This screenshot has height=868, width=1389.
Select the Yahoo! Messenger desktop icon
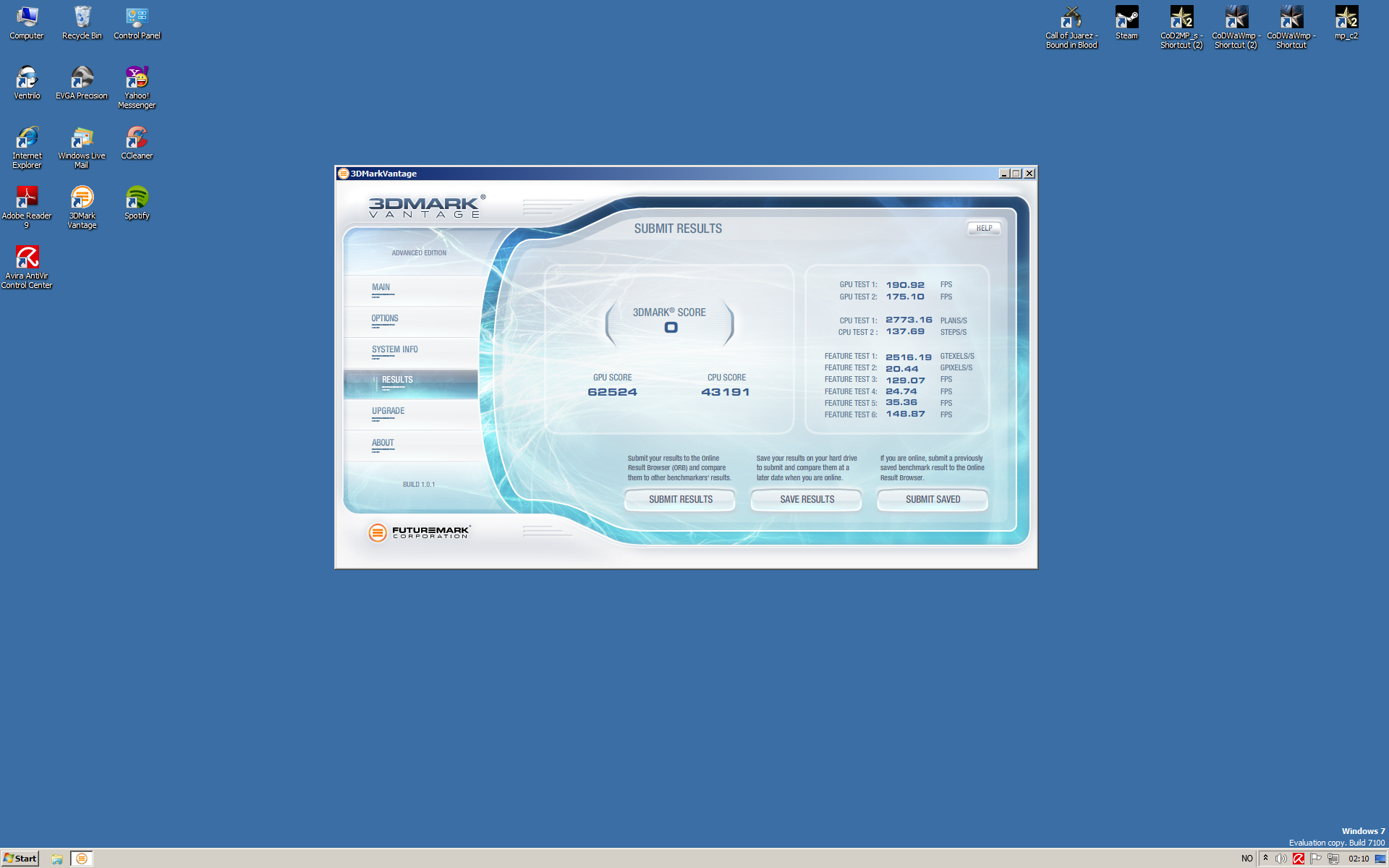pyautogui.click(x=137, y=88)
